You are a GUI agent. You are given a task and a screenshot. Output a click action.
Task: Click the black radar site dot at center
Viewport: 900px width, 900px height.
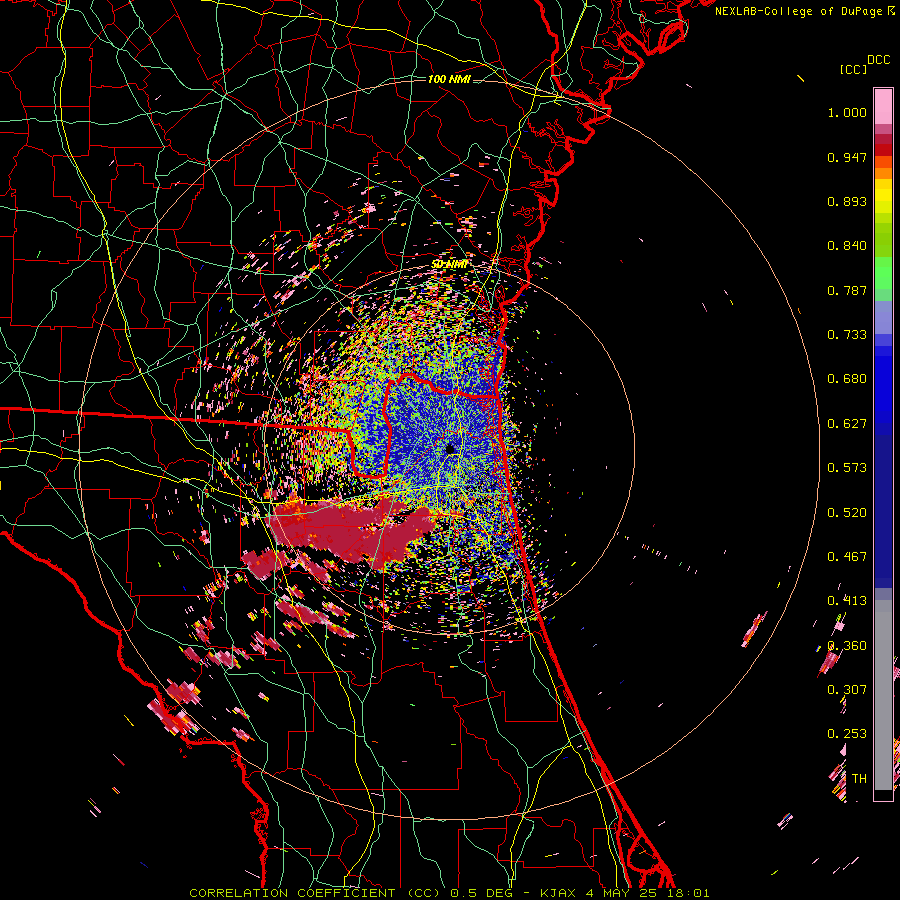point(451,448)
